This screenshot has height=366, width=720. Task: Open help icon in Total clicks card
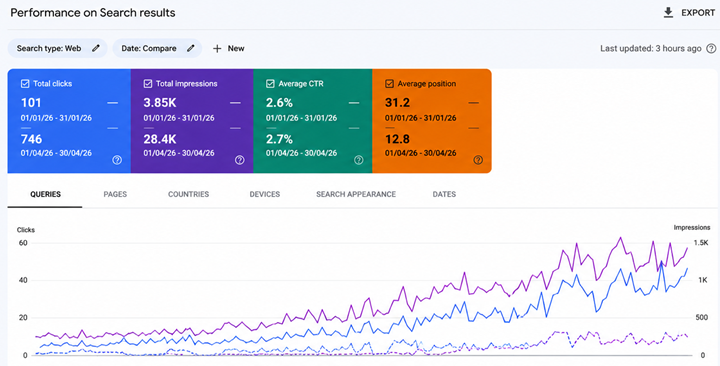pos(117,160)
